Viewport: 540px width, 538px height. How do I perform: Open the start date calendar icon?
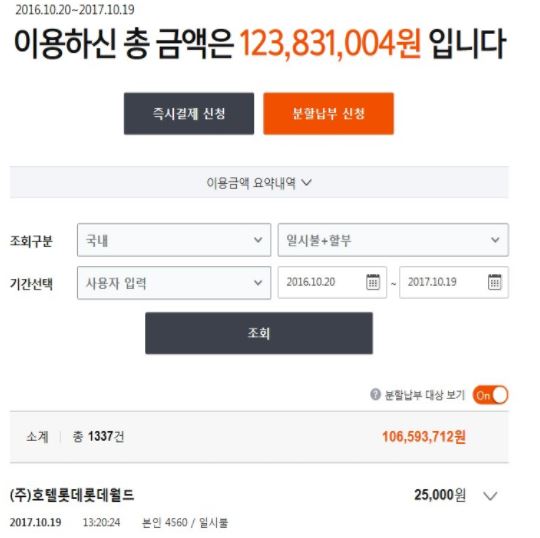(x=373, y=282)
